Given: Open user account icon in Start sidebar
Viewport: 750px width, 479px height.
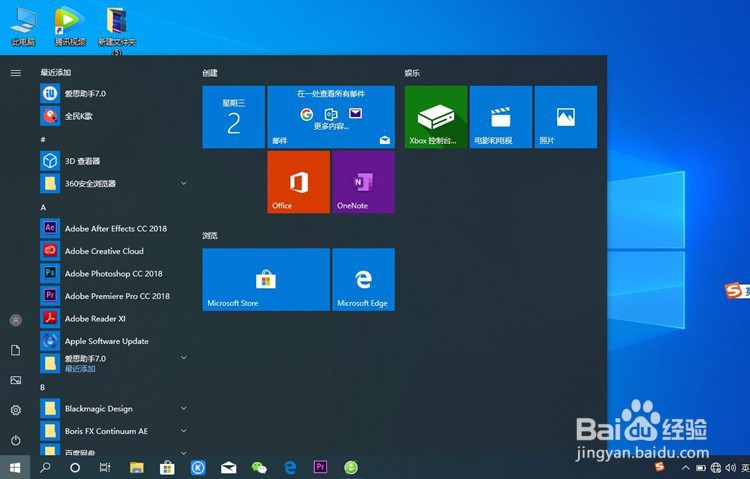Looking at the screenshot, I should tap(16, 320).
